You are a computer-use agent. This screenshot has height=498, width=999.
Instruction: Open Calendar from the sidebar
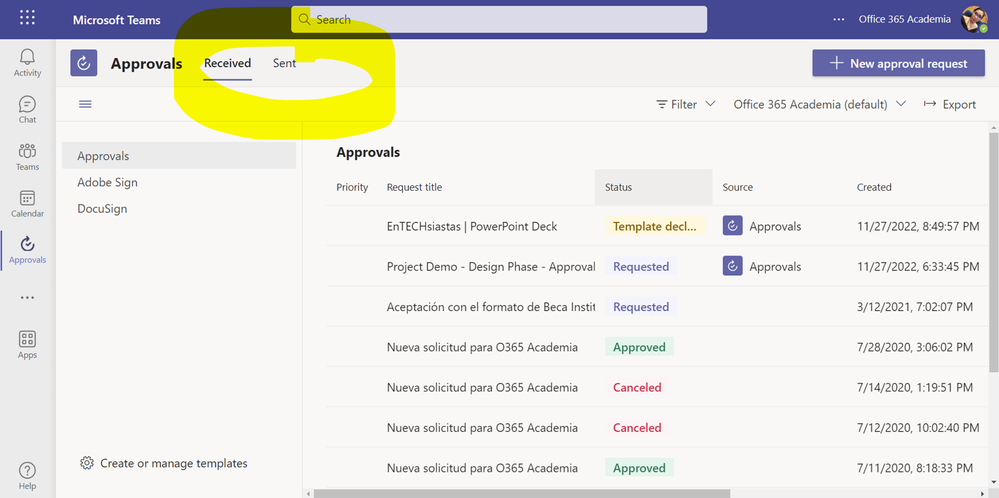pos(27,204)
